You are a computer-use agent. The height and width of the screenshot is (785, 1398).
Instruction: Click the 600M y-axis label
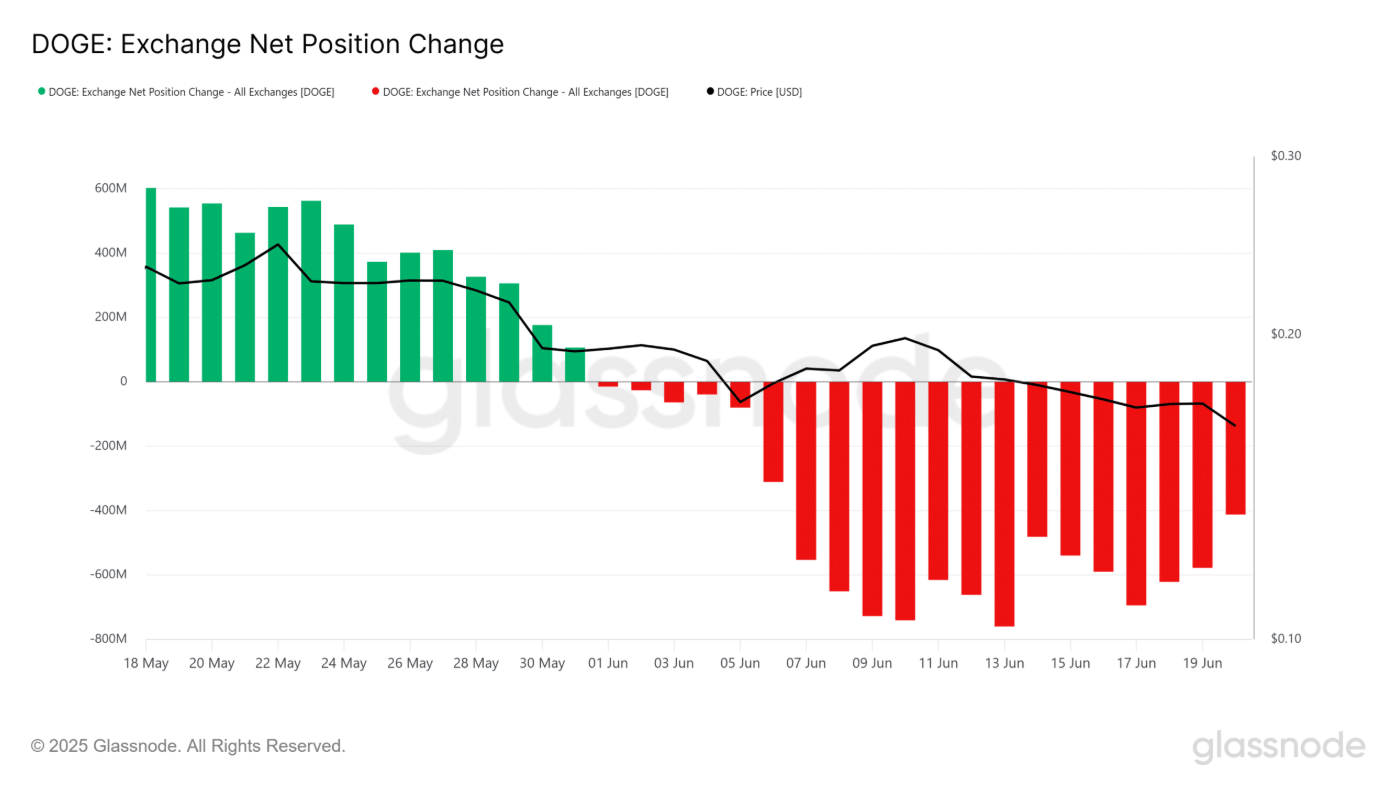111,188
